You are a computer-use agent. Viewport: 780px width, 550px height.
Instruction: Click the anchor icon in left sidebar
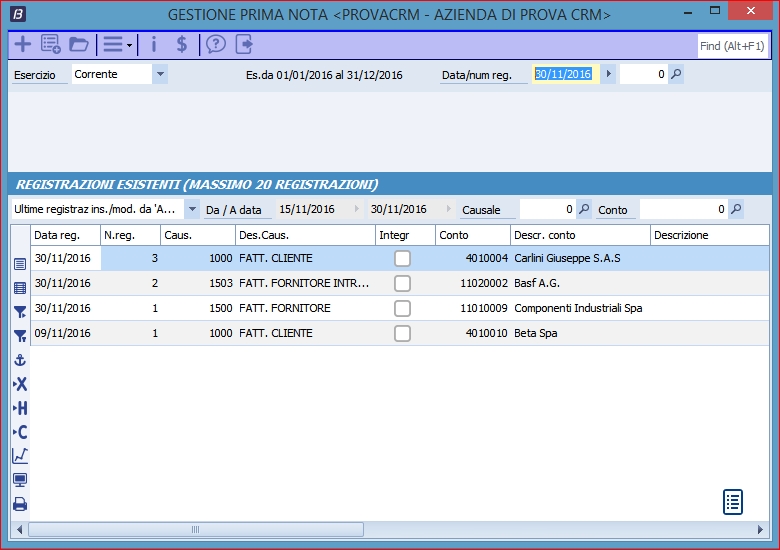pyautogui.click(x=20, y=360)
